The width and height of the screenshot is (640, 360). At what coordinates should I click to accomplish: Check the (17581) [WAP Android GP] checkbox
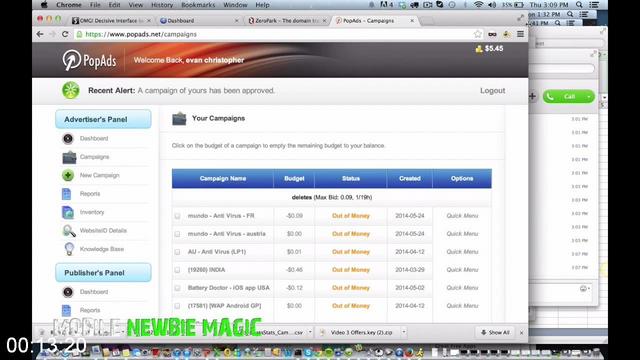point(177,306)
